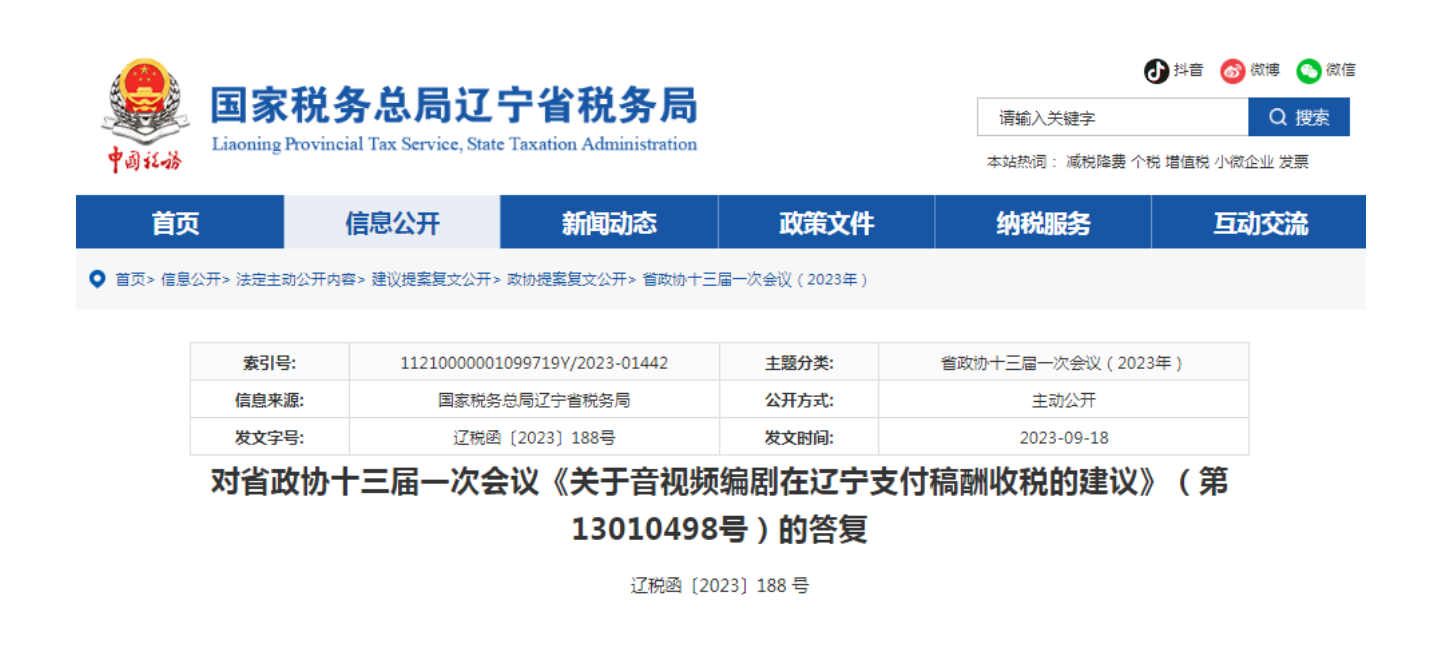Image resolution: width=1438 pixels, height=650 pixels.
Task: Click hot keyword 减税降费
Action: coord(1095,162)
